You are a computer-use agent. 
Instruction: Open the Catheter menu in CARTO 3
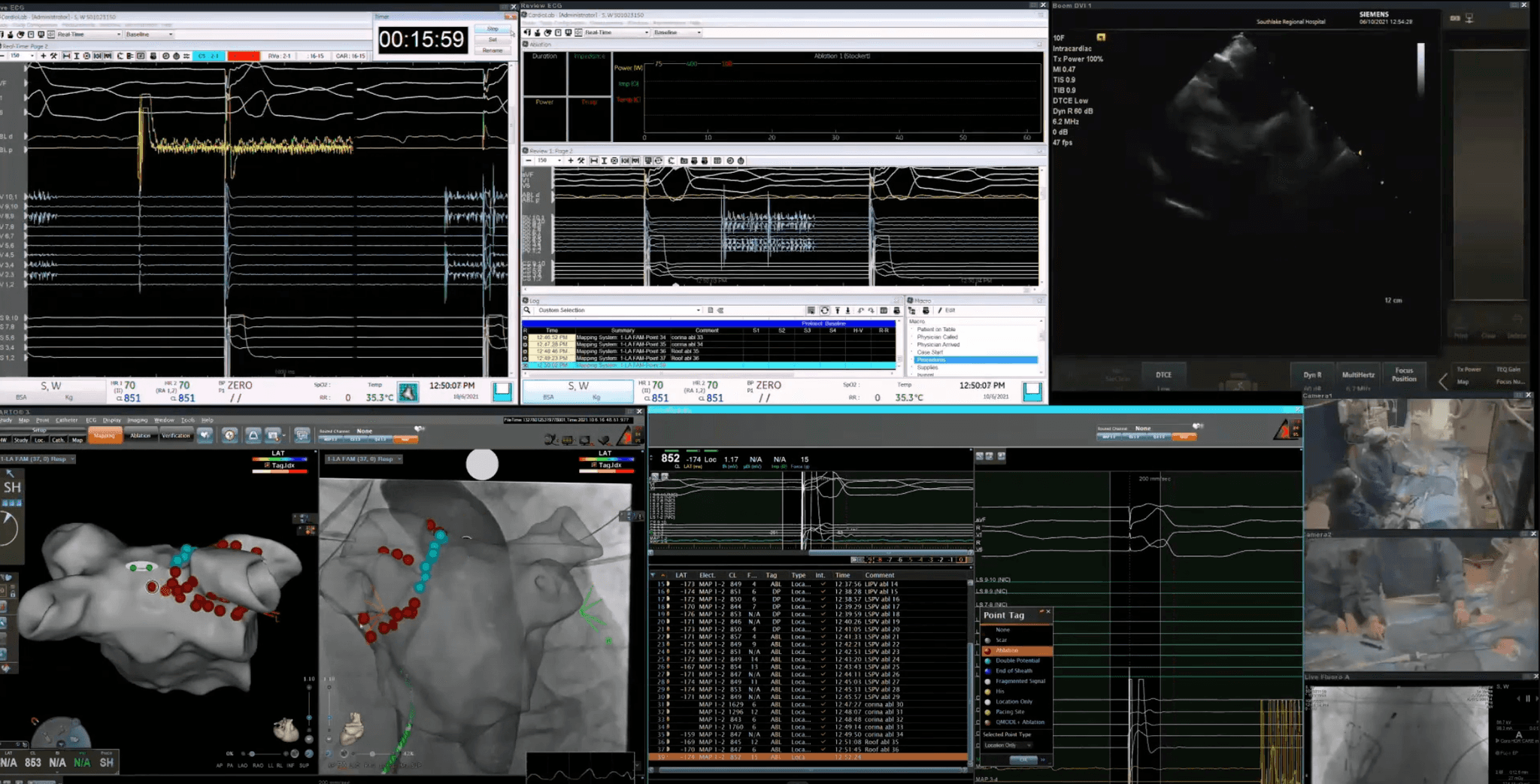click(x=66, y=420)
